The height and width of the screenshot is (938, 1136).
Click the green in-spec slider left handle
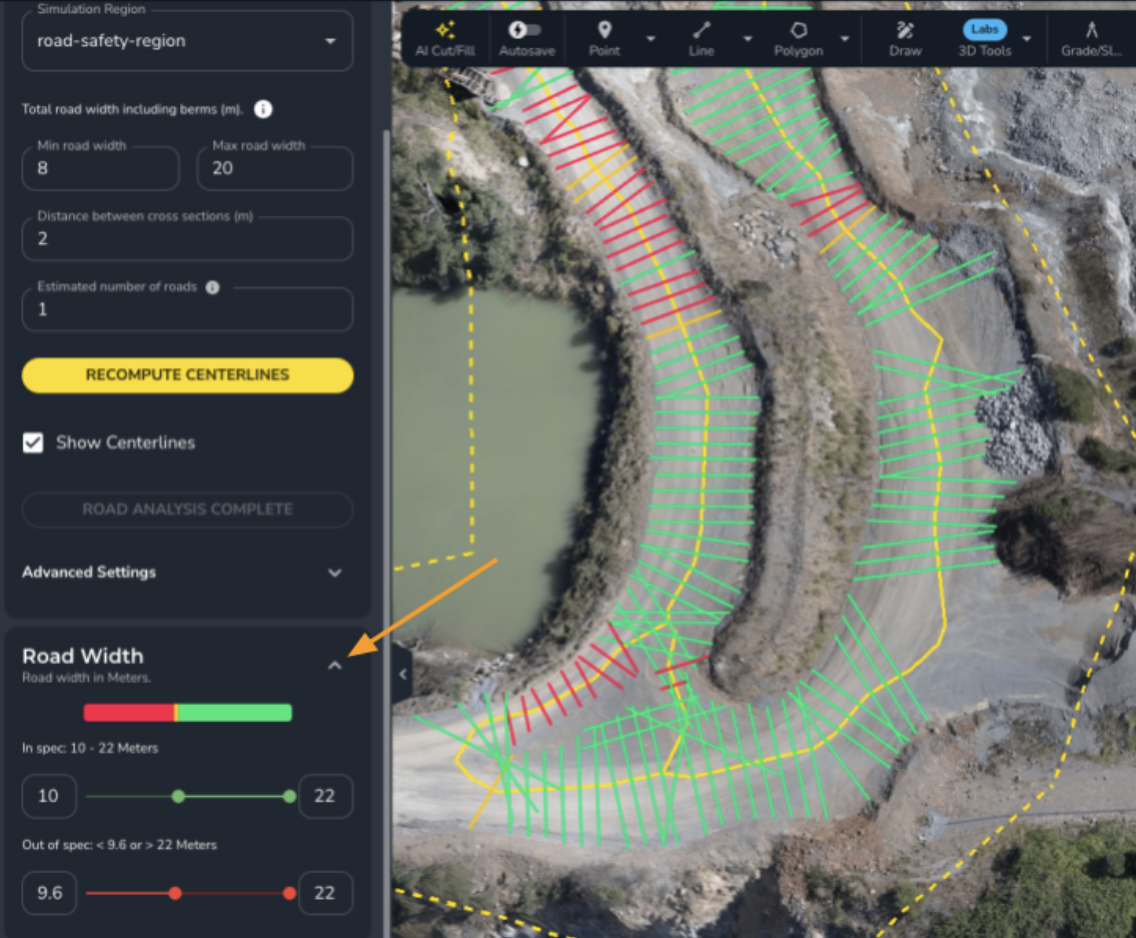pyautogui.click(x=178, y=796)
